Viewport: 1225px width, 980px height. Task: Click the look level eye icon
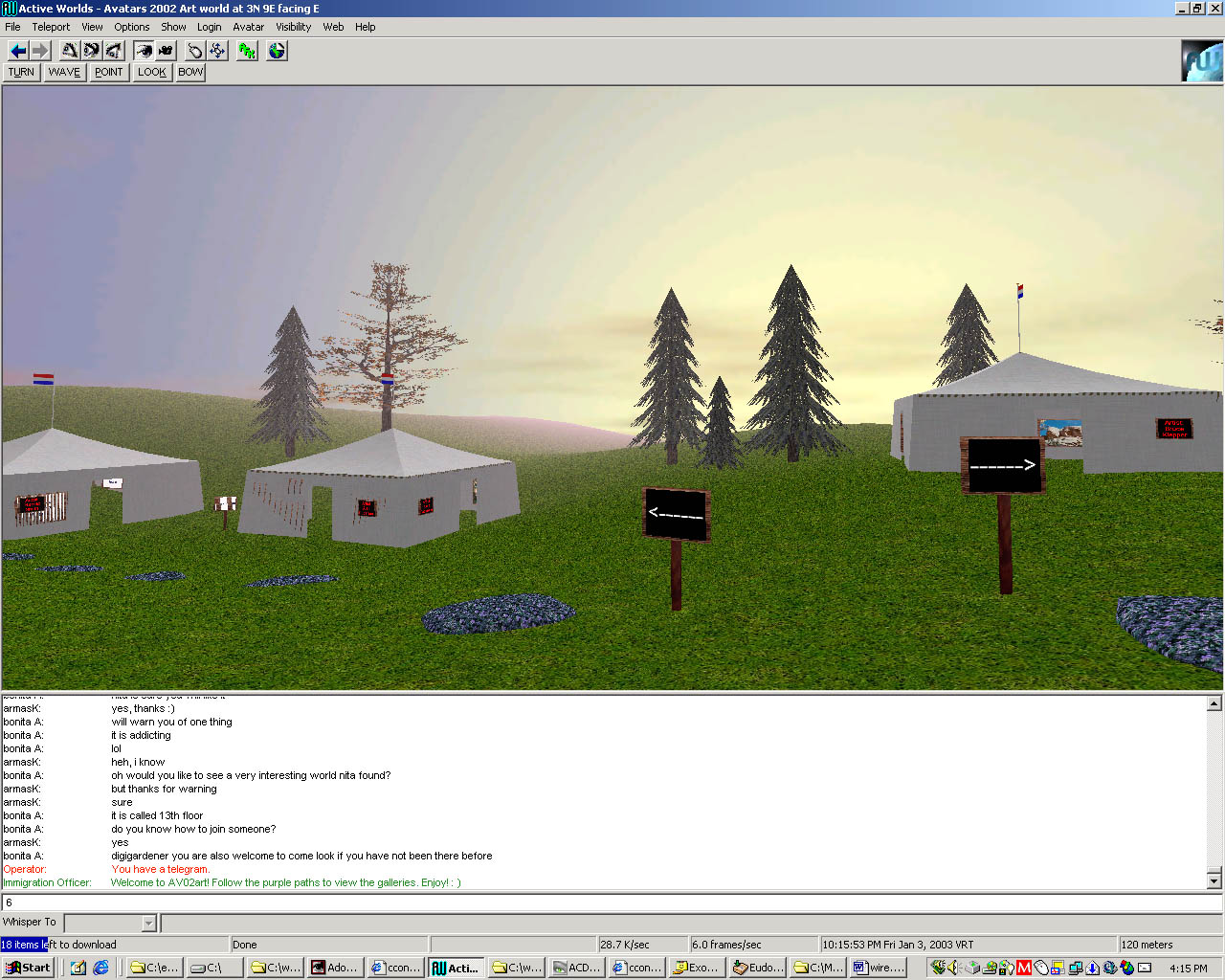(92, 51)
